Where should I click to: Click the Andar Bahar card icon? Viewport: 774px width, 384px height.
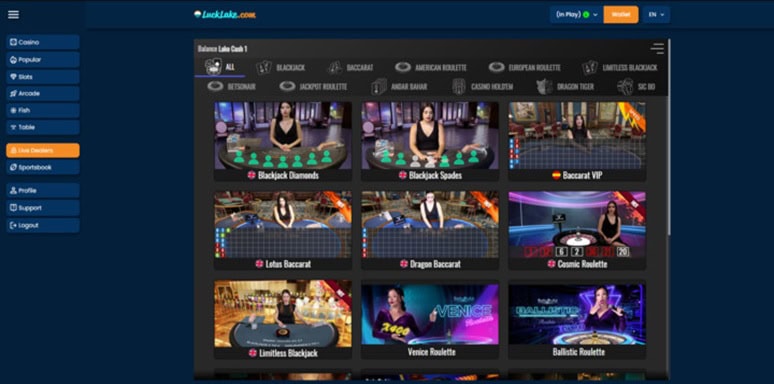[379, 86]
